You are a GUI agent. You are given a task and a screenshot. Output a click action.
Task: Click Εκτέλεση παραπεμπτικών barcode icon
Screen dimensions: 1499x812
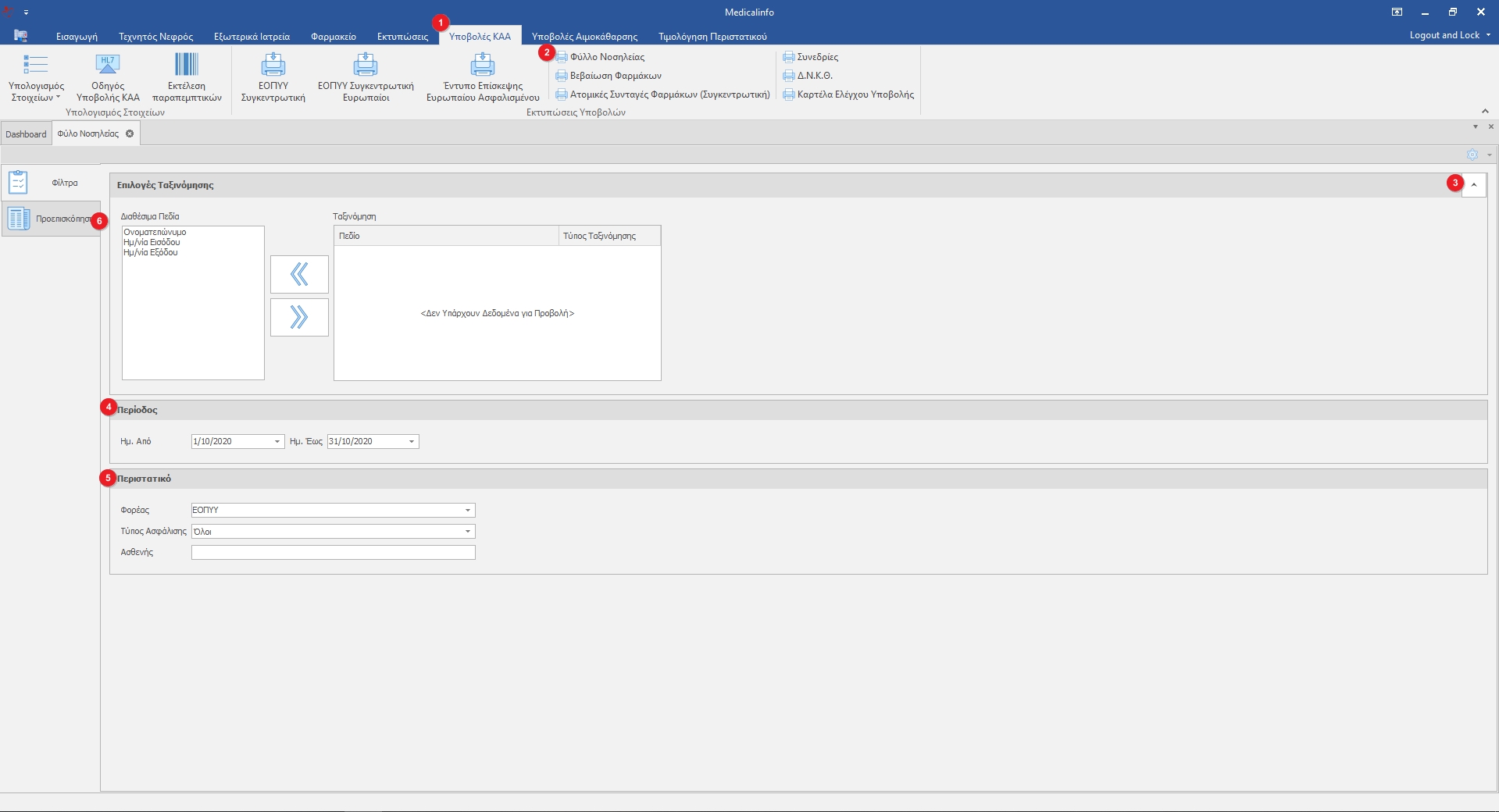pos(187,65)
